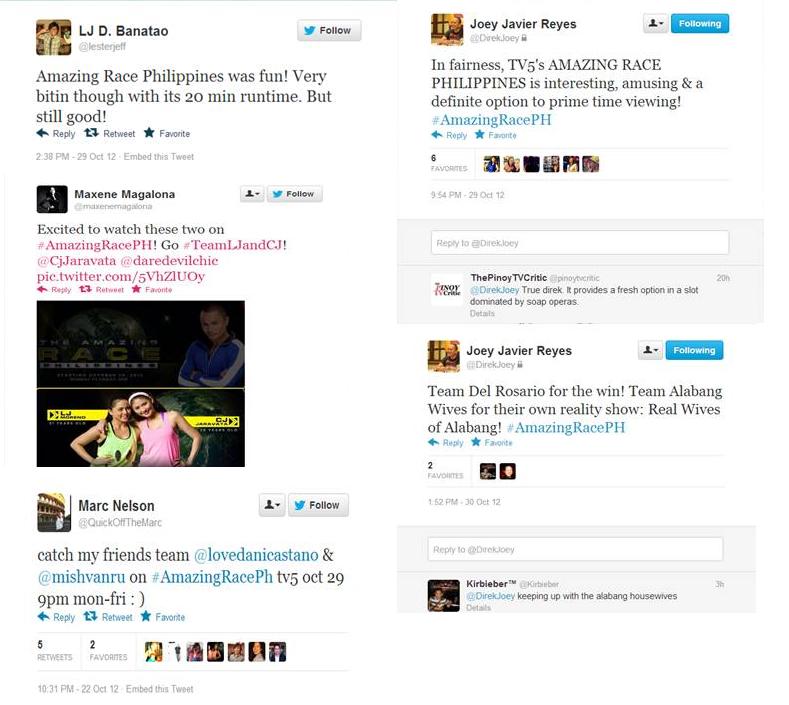The height and width of the screenshot is (705, 789).
Task: Click Favorite star on LJ D. Banatao's tweet
Action: (x=149, y=133)
